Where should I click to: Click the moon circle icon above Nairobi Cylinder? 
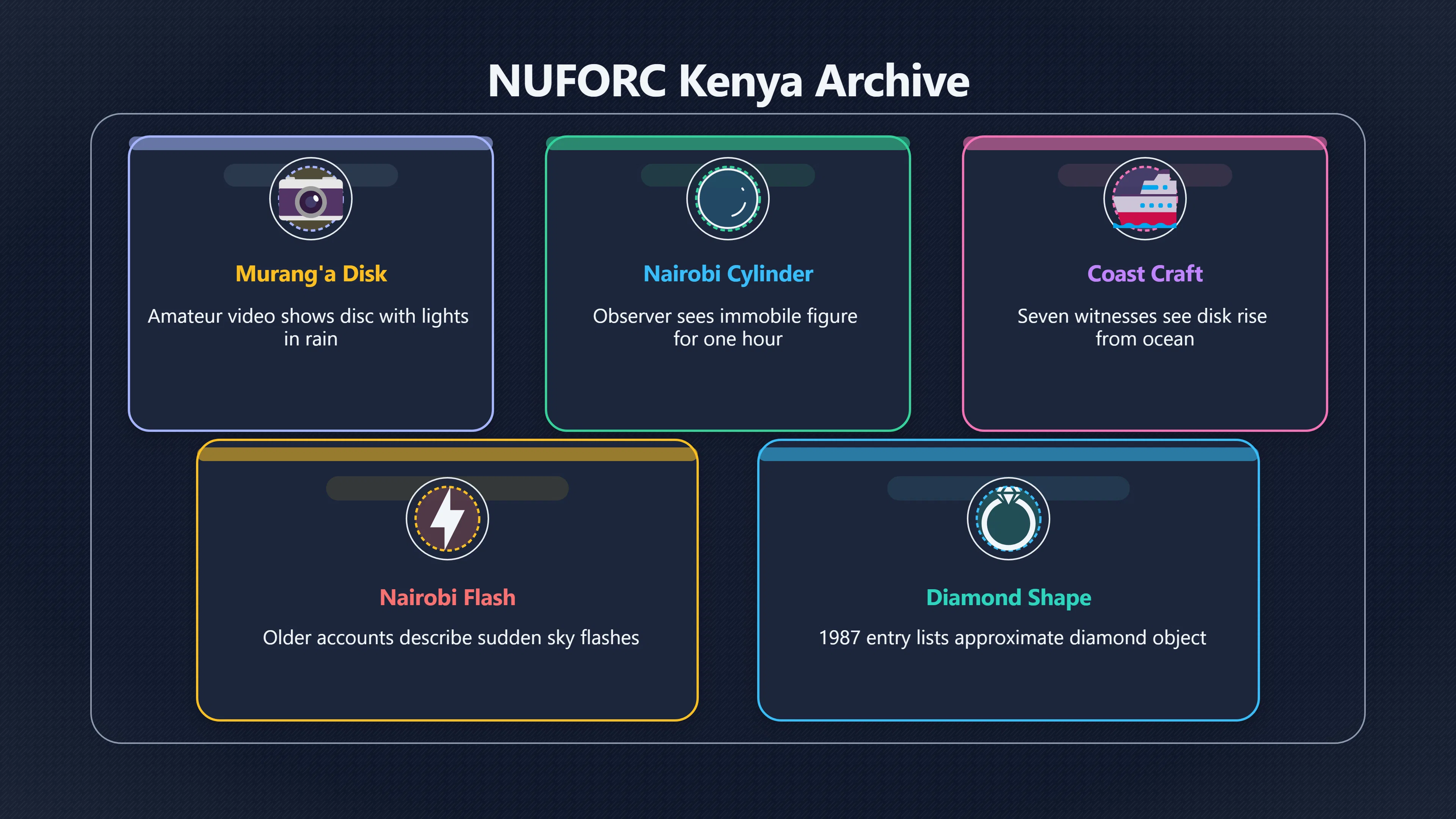728,198
